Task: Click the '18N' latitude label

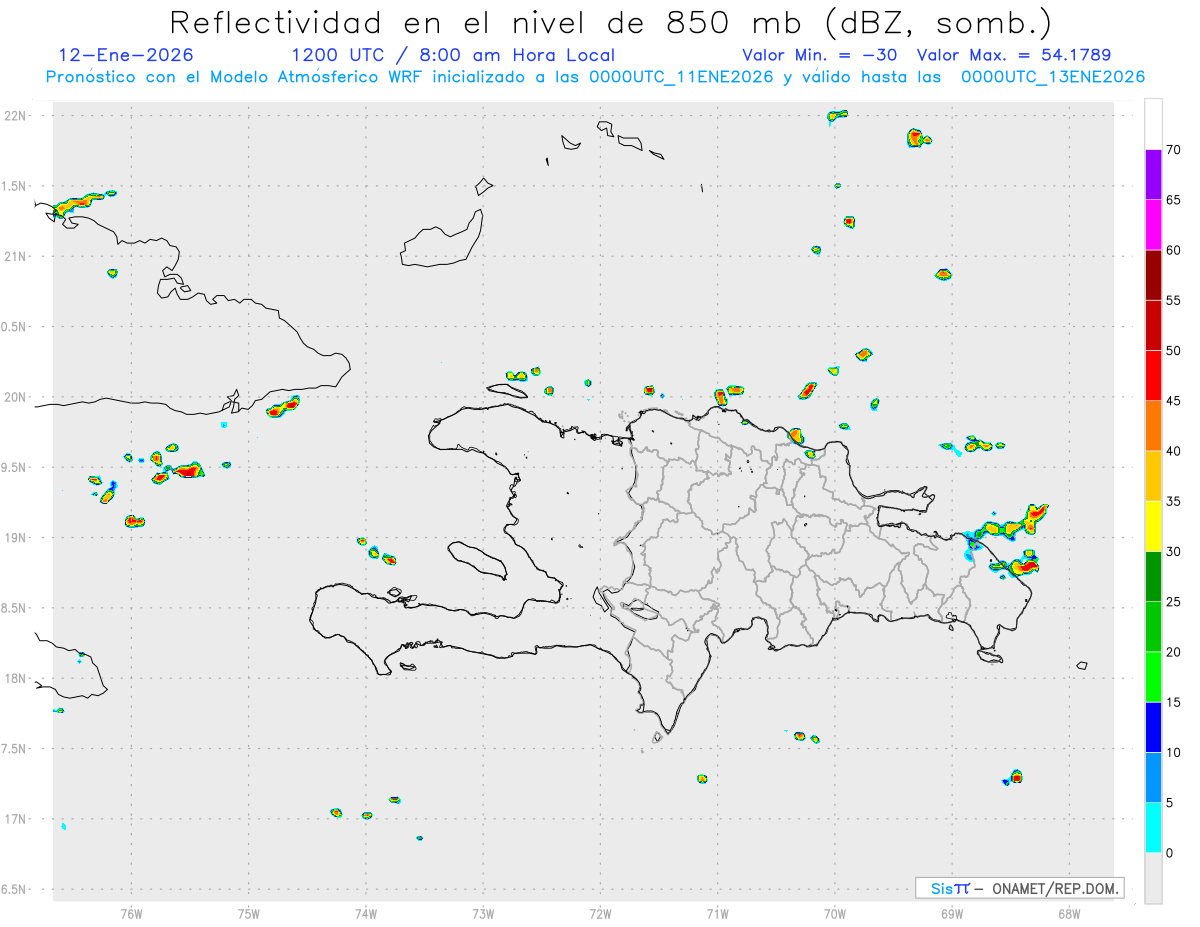Action: (x=17, y=678)
